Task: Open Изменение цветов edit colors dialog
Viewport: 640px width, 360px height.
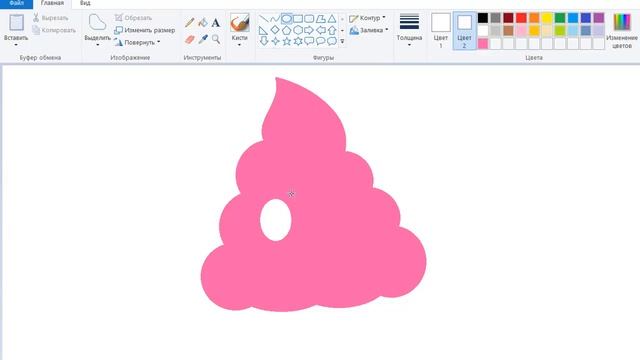Action: pos(622,31)
